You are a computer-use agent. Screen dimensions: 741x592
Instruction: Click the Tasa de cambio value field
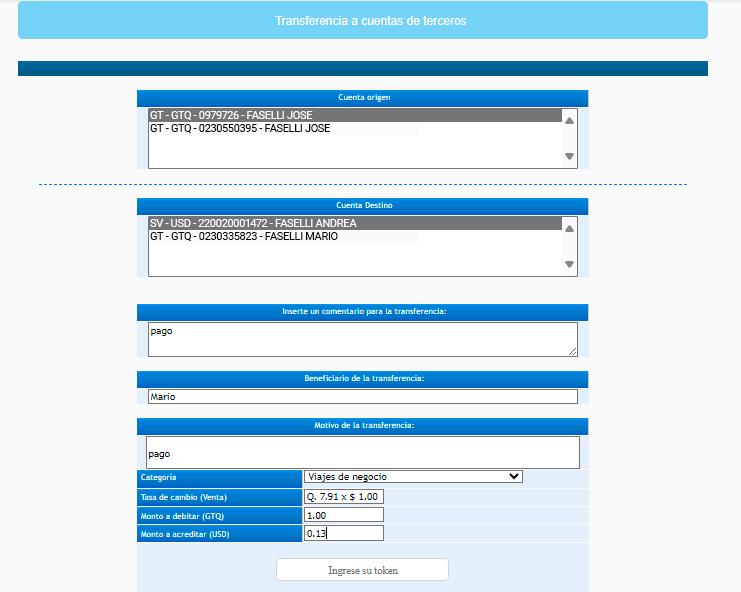344,497
